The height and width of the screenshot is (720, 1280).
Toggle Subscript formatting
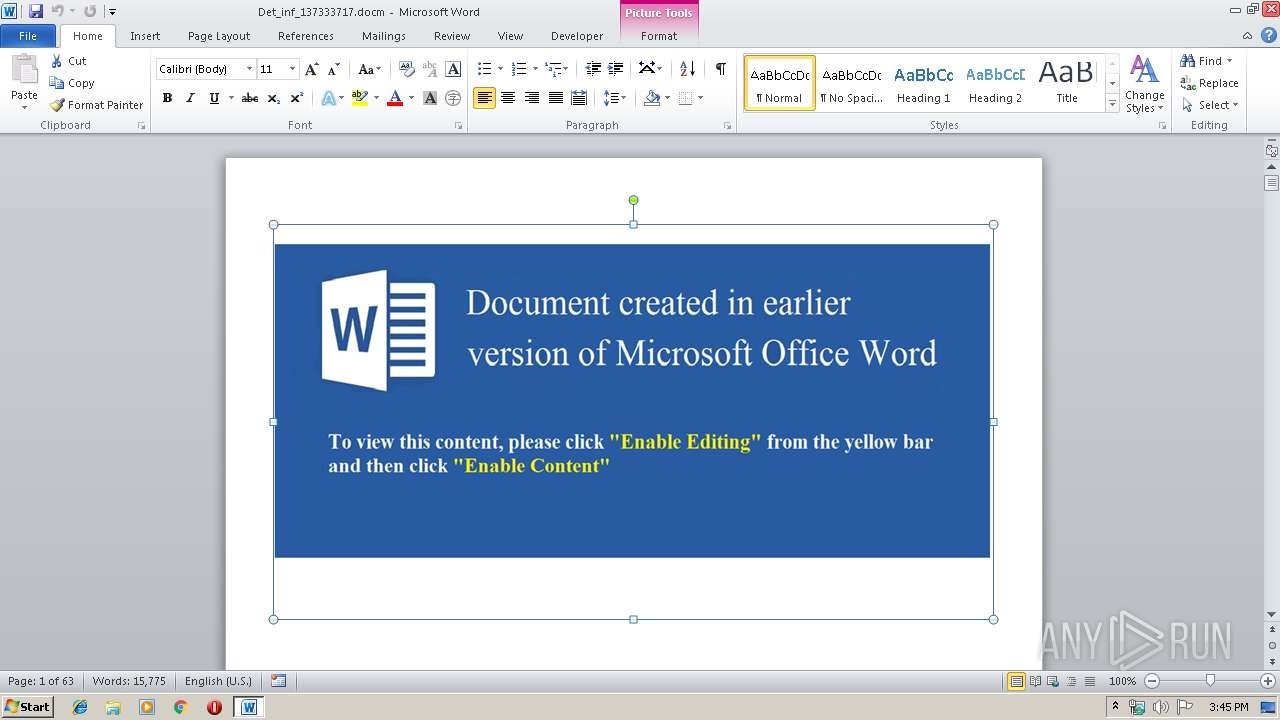tap(274, 98)
